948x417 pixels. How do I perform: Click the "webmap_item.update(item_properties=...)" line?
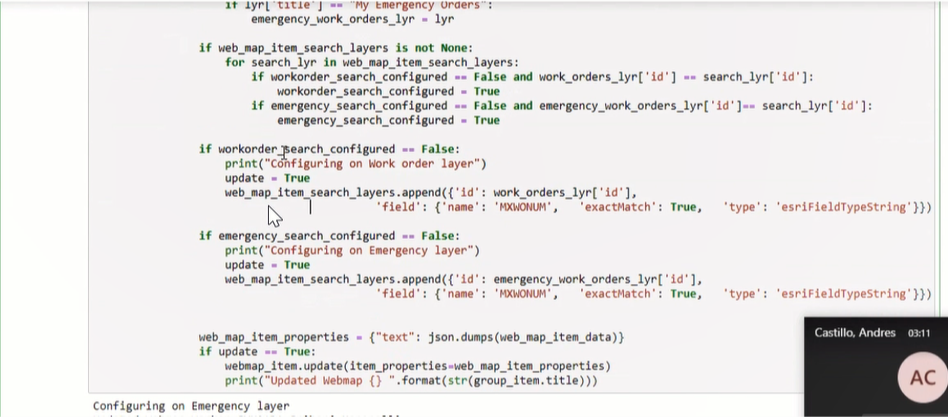[418, 366]
